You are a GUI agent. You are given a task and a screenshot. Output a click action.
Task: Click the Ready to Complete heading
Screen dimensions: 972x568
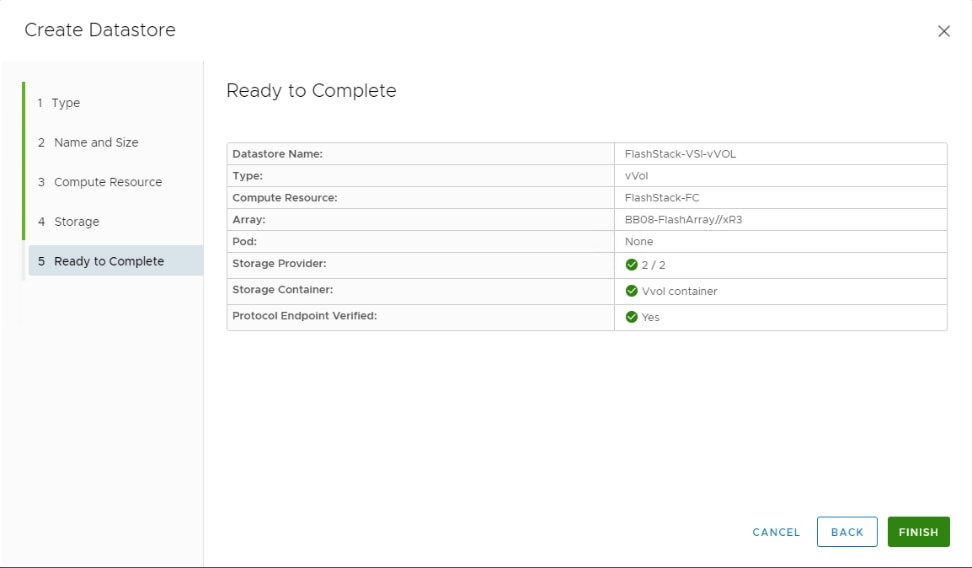pos(311,91)
